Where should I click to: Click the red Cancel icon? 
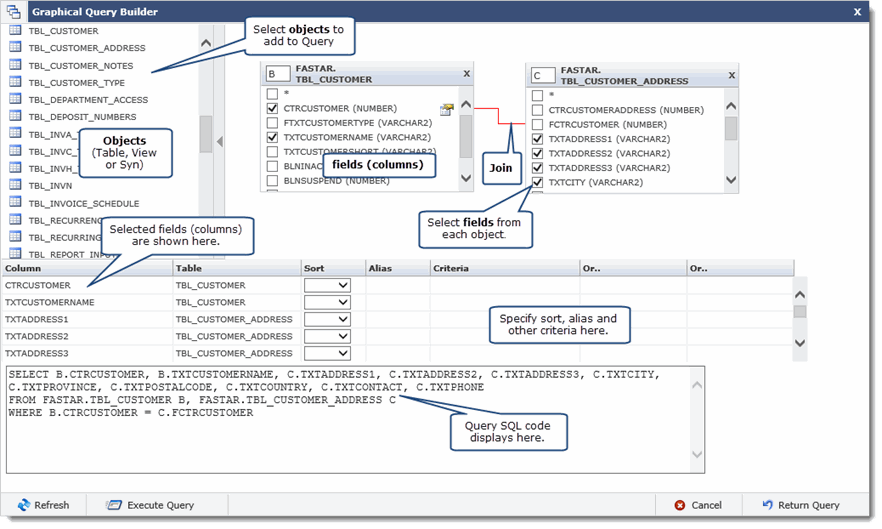click(680, 505)
